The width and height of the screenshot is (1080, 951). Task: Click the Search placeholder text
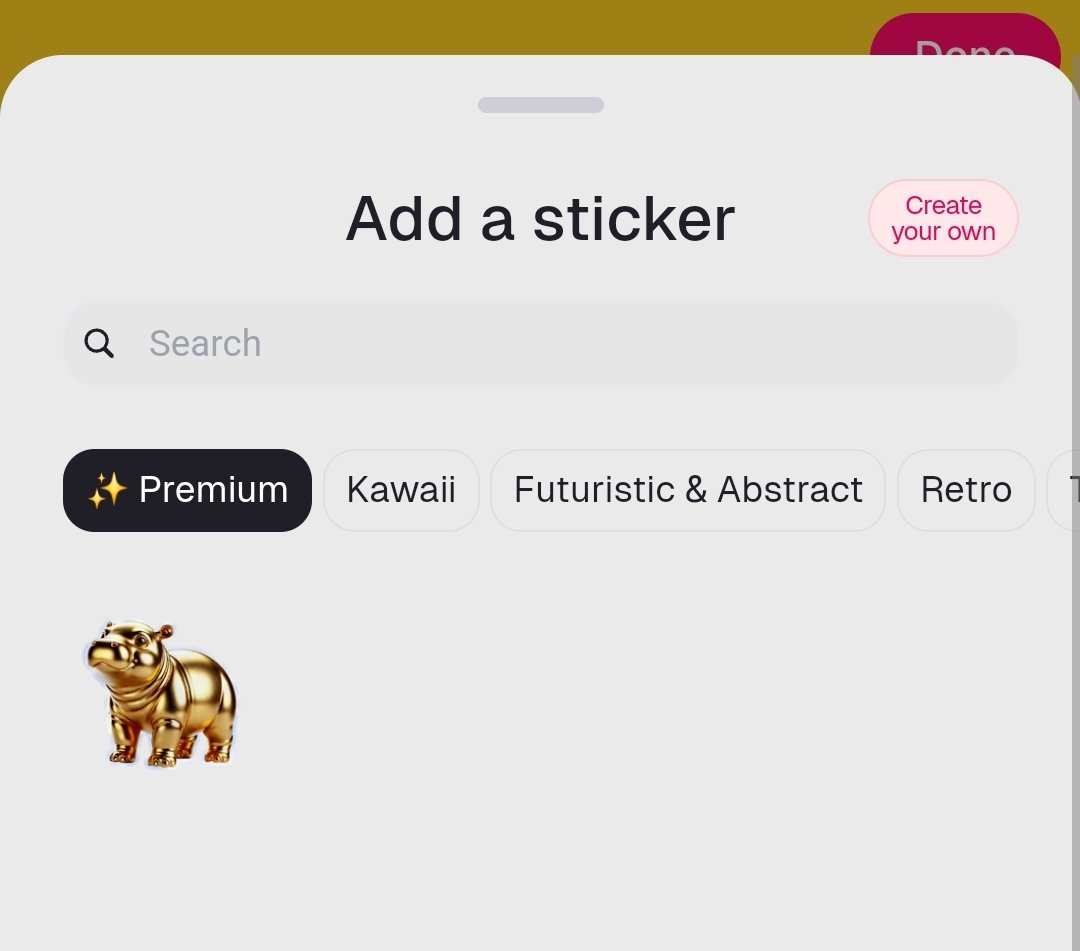(205, 343)
